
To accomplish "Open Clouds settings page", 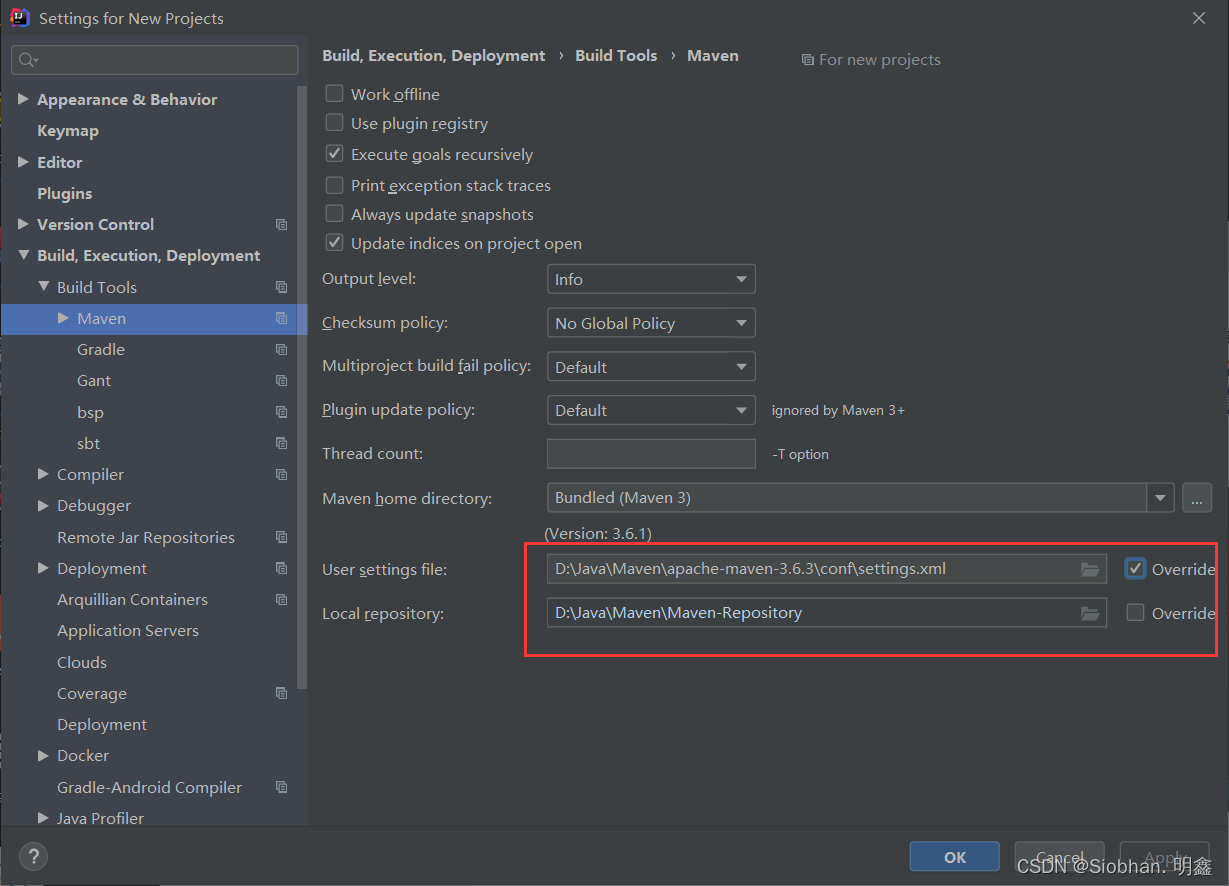I will [82, 662].
